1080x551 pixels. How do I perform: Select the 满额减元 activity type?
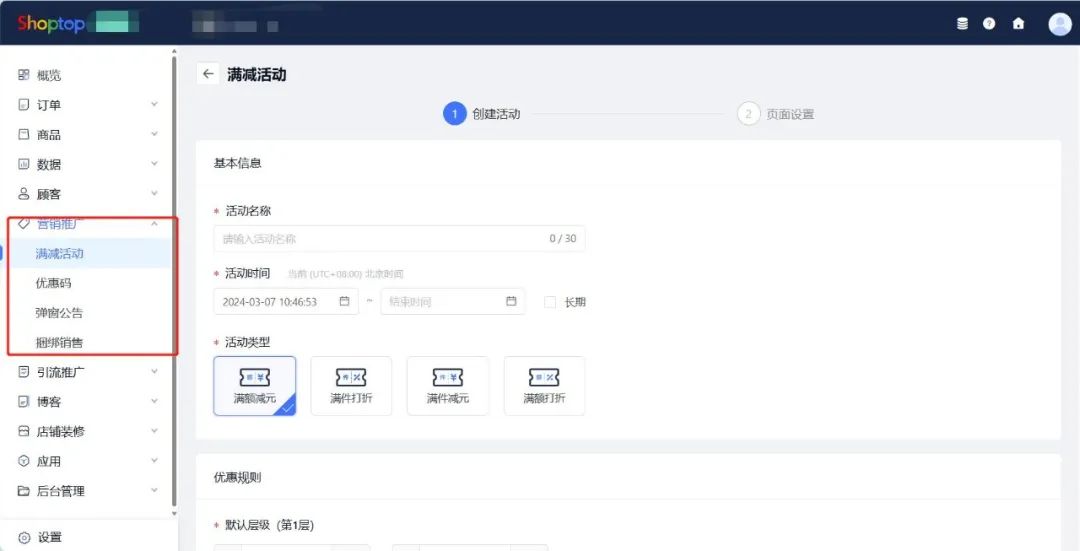pyautogui.click(x=255, y=386)
